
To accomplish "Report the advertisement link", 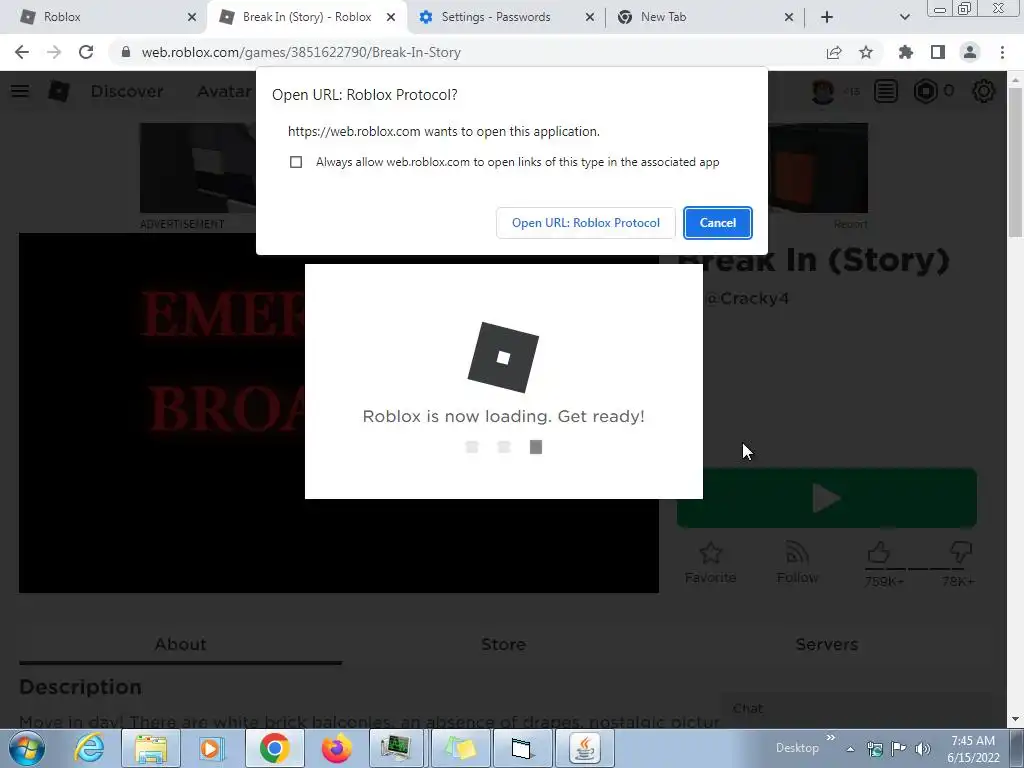I will coord(850,224).
